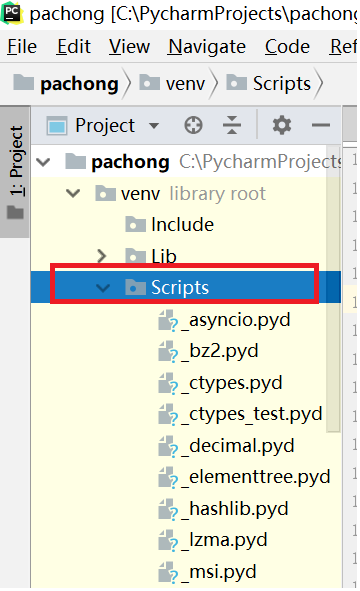Hide the Project panel with minus icon
This screenshot has height=591, width=360.
pos(321,125)
